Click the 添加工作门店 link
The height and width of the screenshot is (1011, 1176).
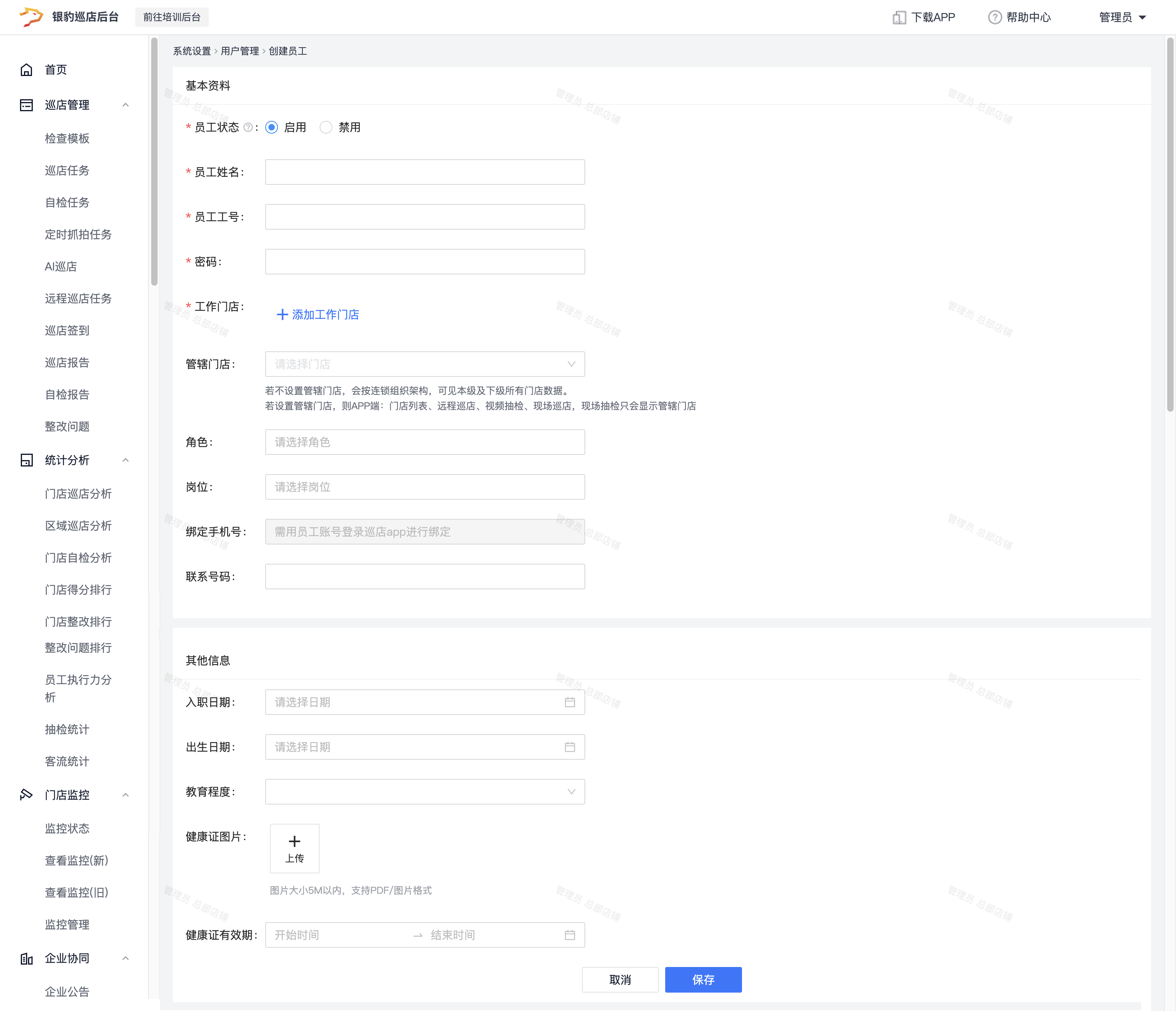click(318, 315)
